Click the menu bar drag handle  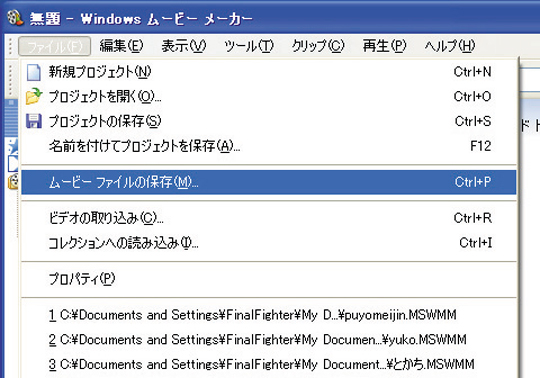point(10,46)
